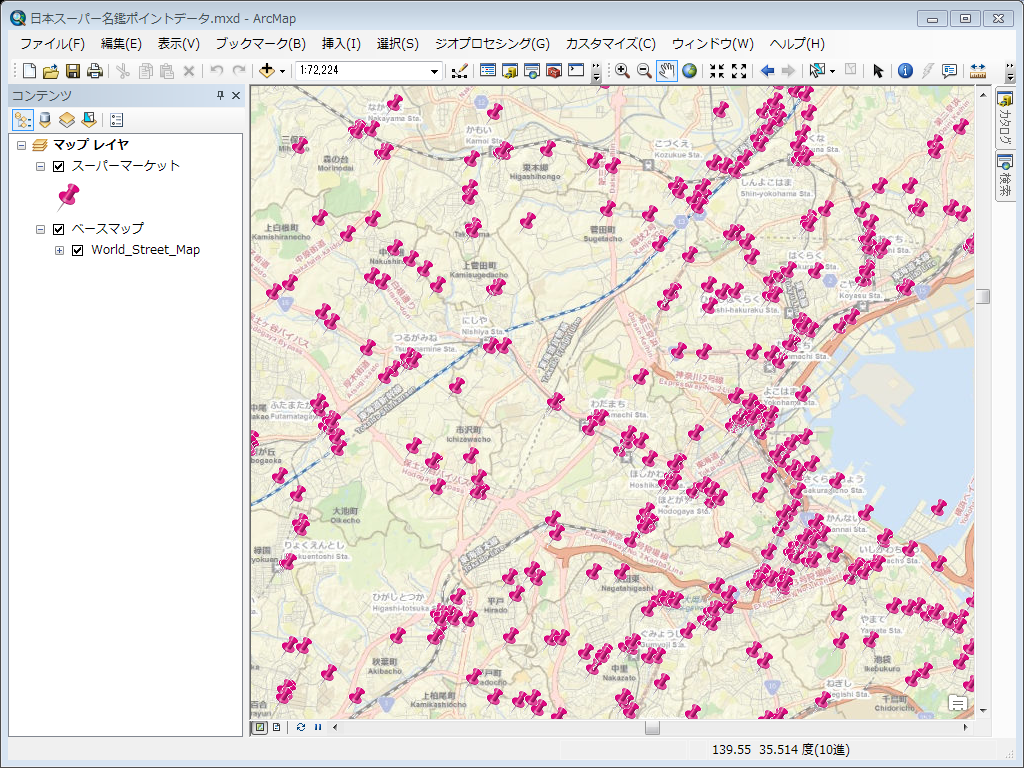Switch to Data View
The image size is (1024, 768).
pos(260,727)
